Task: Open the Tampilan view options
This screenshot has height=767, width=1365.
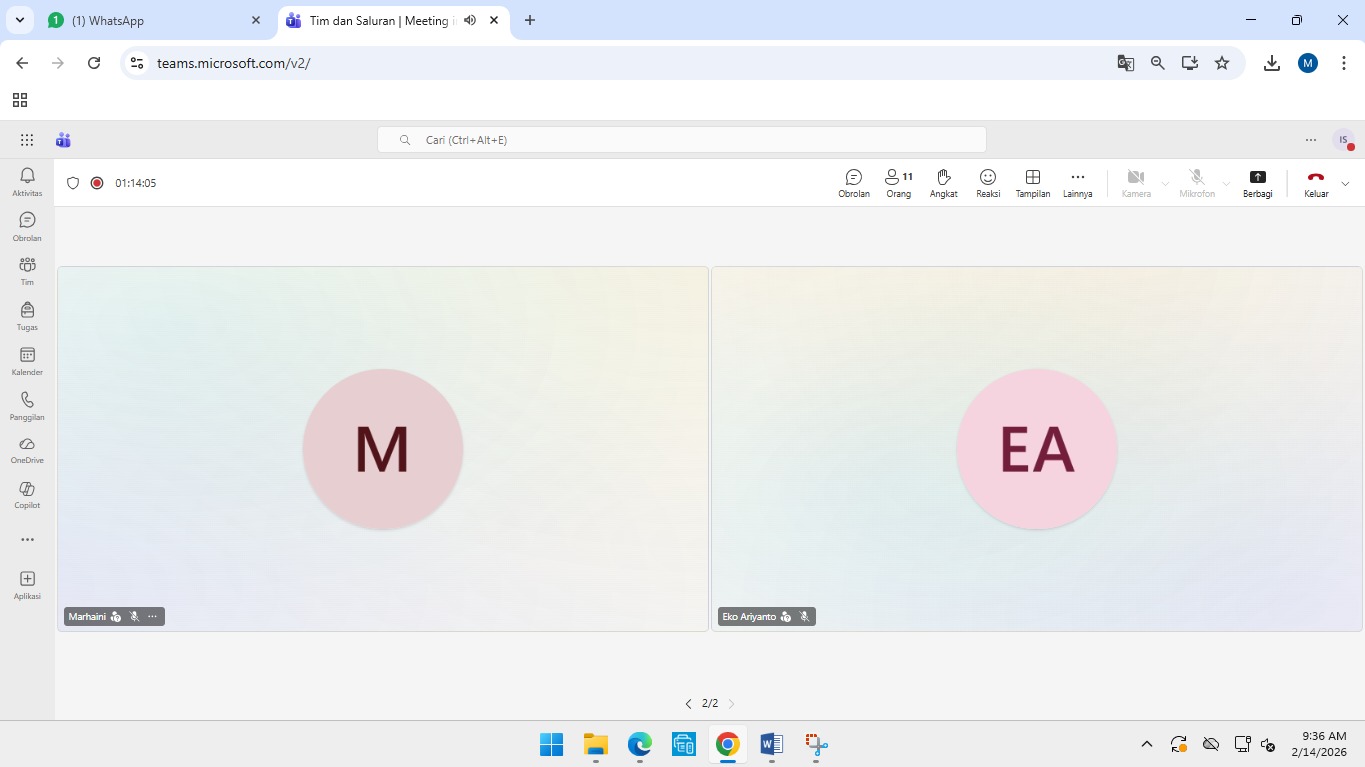Action: pyautogui.click(x=1033, y=183)
